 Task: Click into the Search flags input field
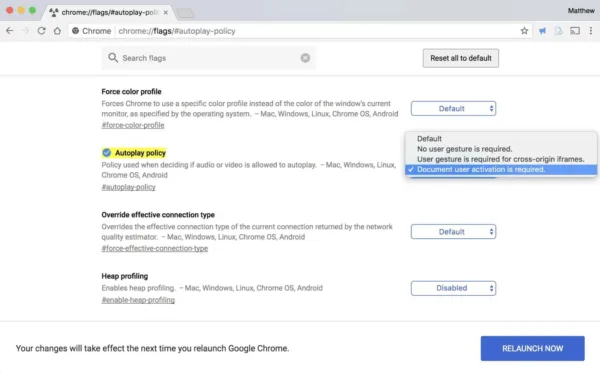pyautogui.click(x=209, y=58)
